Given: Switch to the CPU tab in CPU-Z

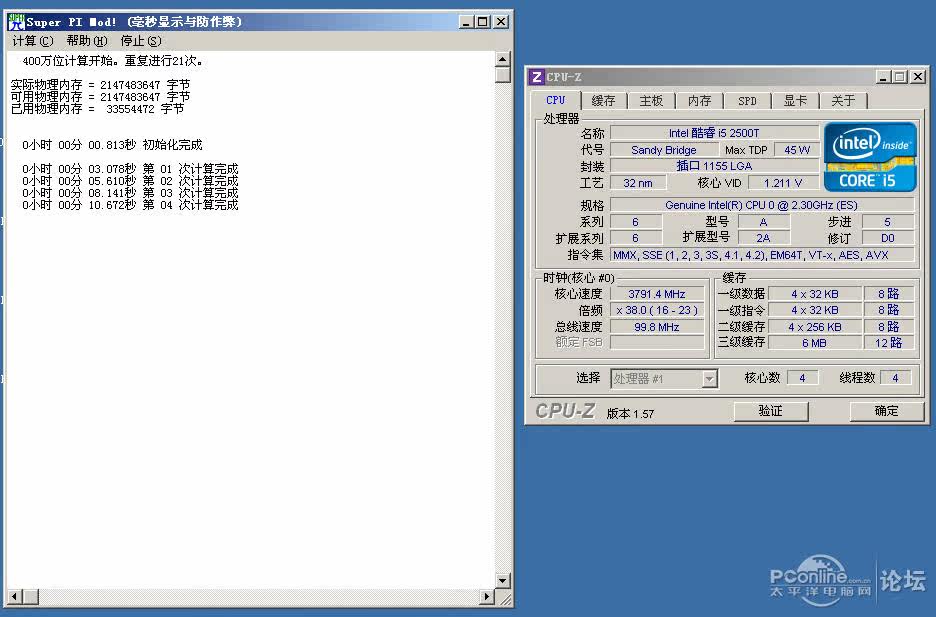Looking at the screenshot, I should pyautogui.click(x=555, y=100).
